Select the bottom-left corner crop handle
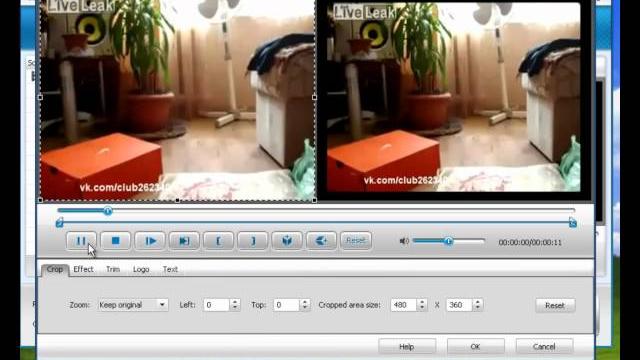640x360 pixels. [x=40, y=200]
